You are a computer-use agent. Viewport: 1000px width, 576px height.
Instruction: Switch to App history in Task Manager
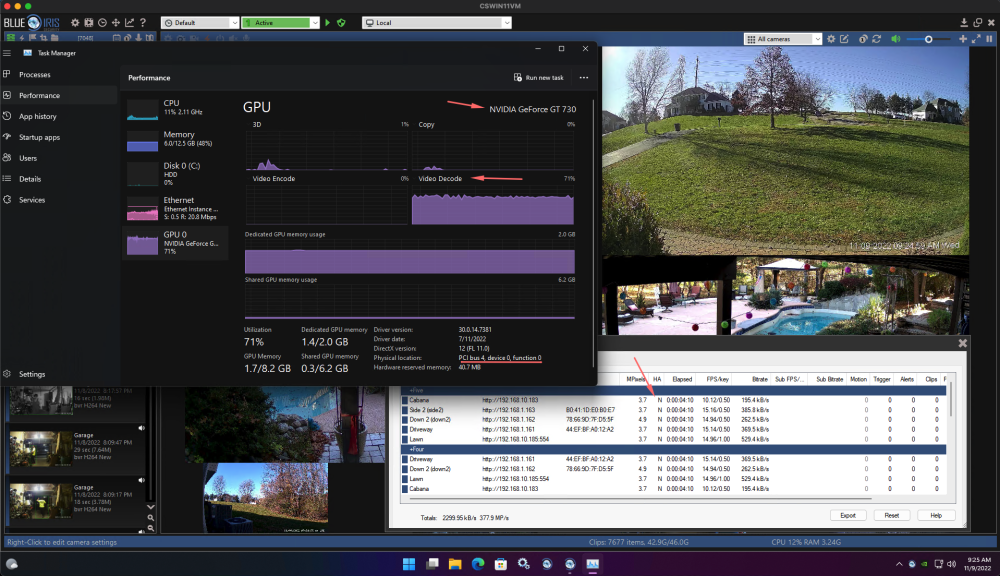[38, 116]
